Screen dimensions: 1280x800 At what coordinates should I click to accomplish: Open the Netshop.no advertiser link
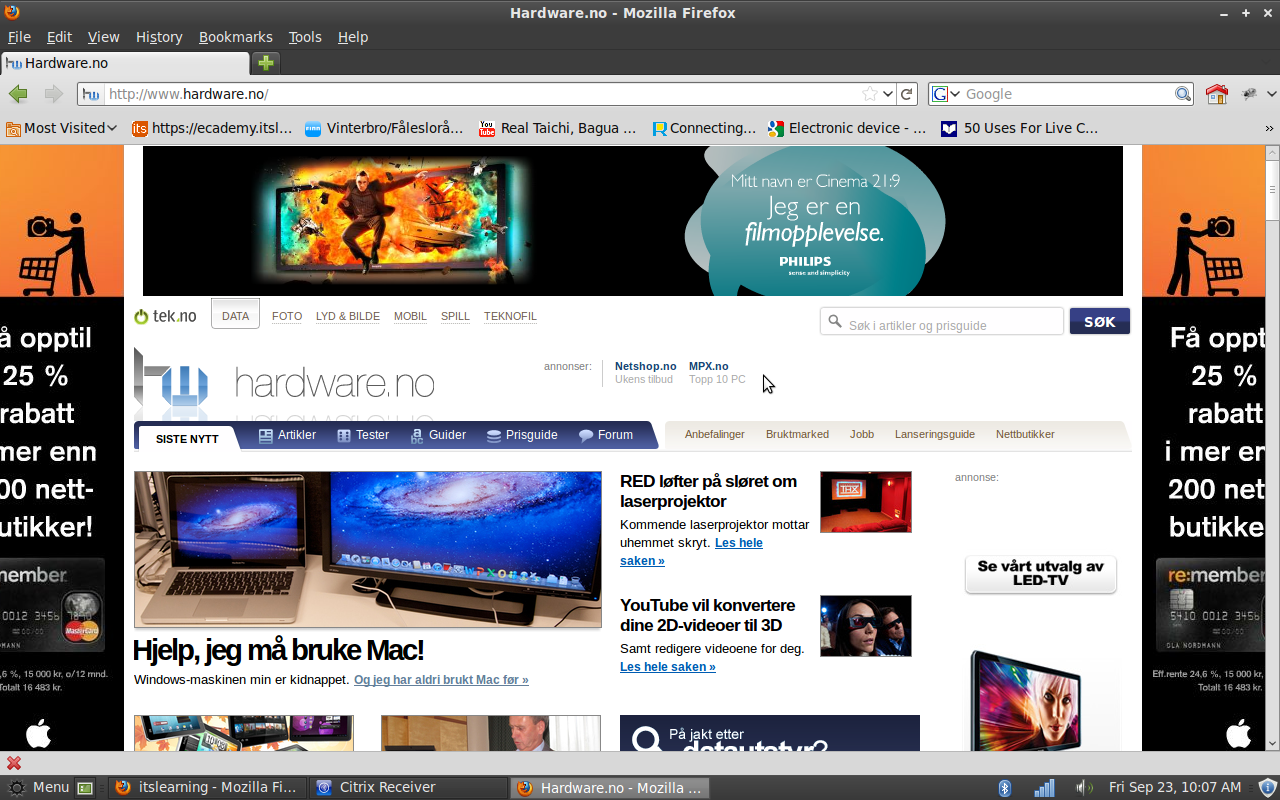pos(645,366)
